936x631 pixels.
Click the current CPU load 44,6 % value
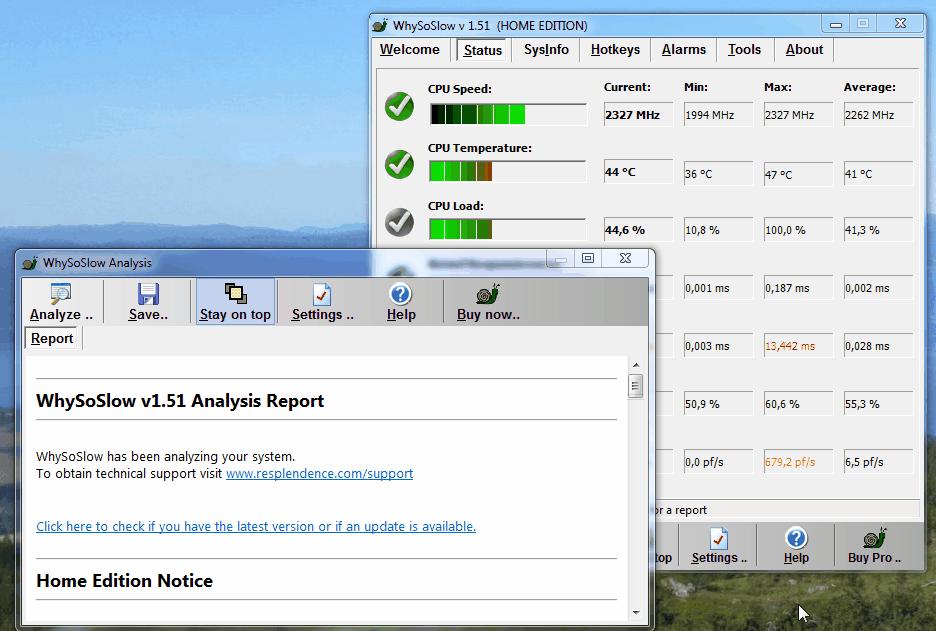pos(638,230)
